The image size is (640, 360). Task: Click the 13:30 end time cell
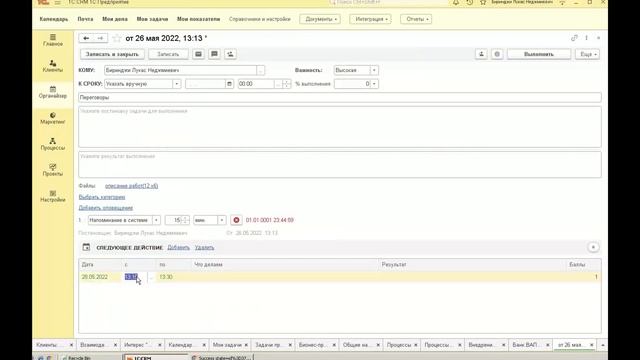[173, 277]
